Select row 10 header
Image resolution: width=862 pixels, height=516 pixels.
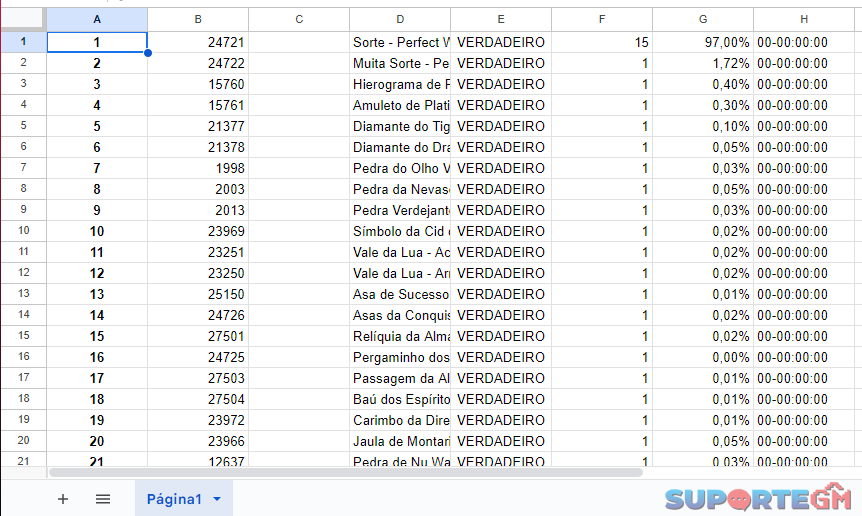click(23, 231)
